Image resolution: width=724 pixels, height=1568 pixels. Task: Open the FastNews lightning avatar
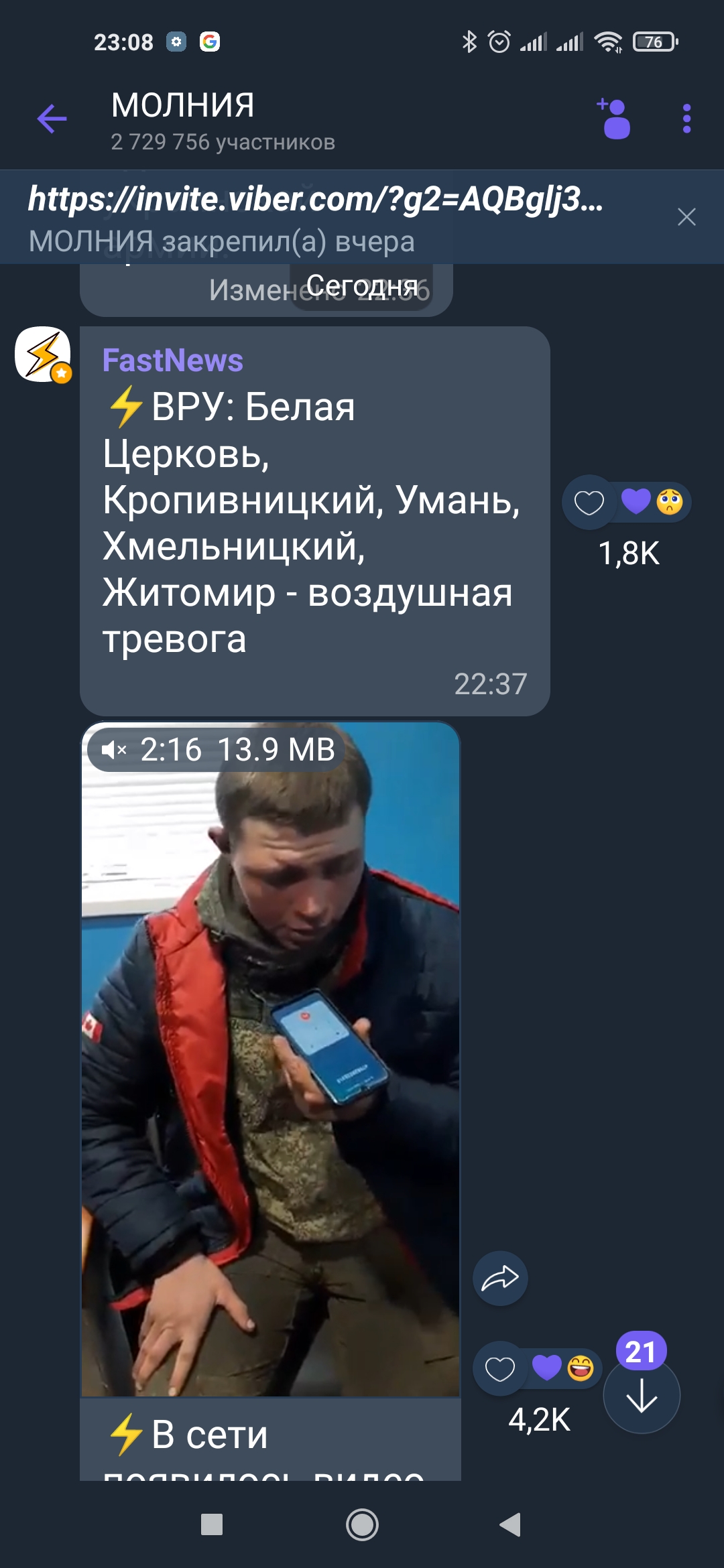43,354
